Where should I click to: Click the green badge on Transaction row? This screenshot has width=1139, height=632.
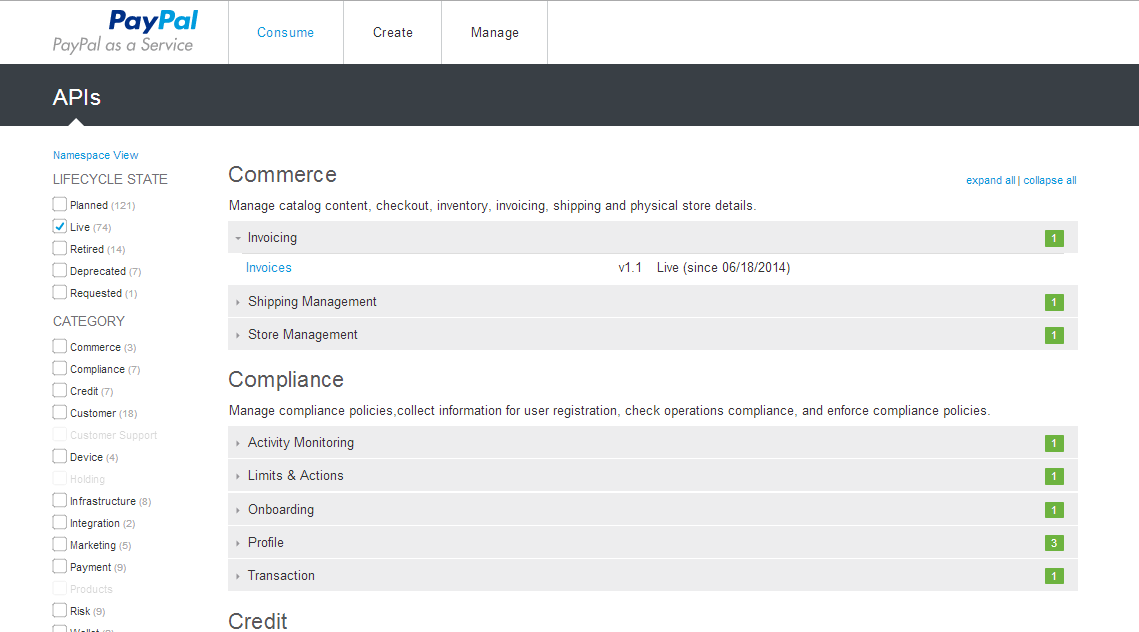(x=1054, y=576)
